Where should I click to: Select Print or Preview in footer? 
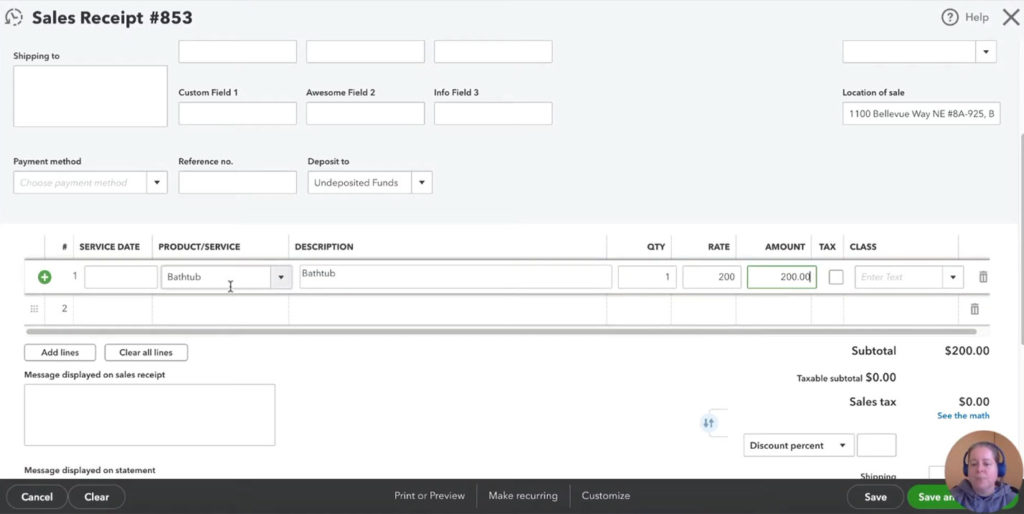[429, 496]
